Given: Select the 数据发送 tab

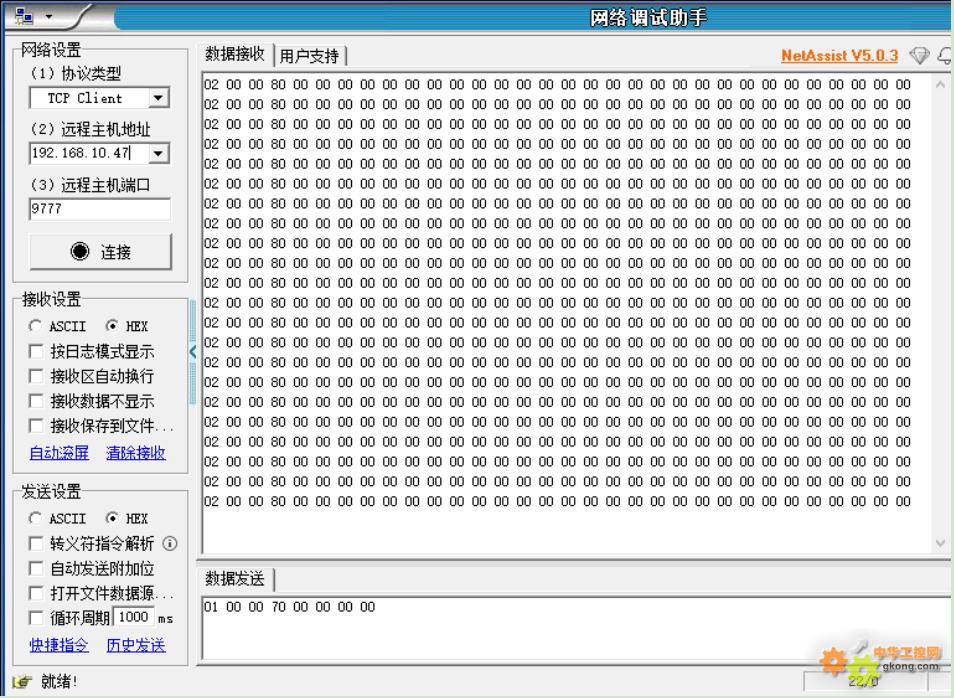Looking at the screenshot, I should click(235, 579).
